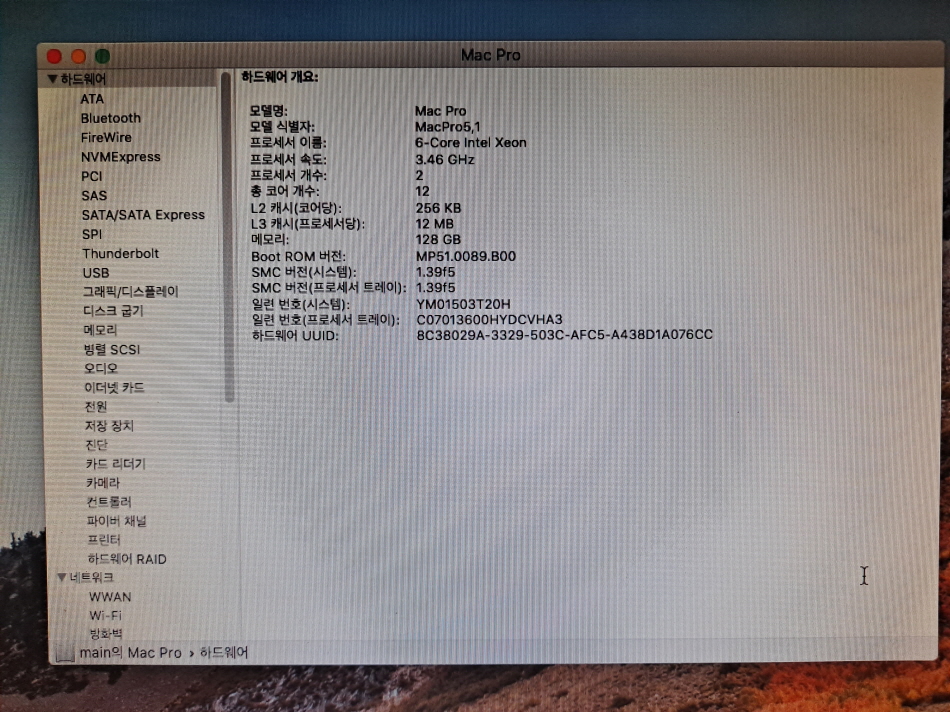Select SATA/SATA Express in the sidebar

[x=143, y=214]
